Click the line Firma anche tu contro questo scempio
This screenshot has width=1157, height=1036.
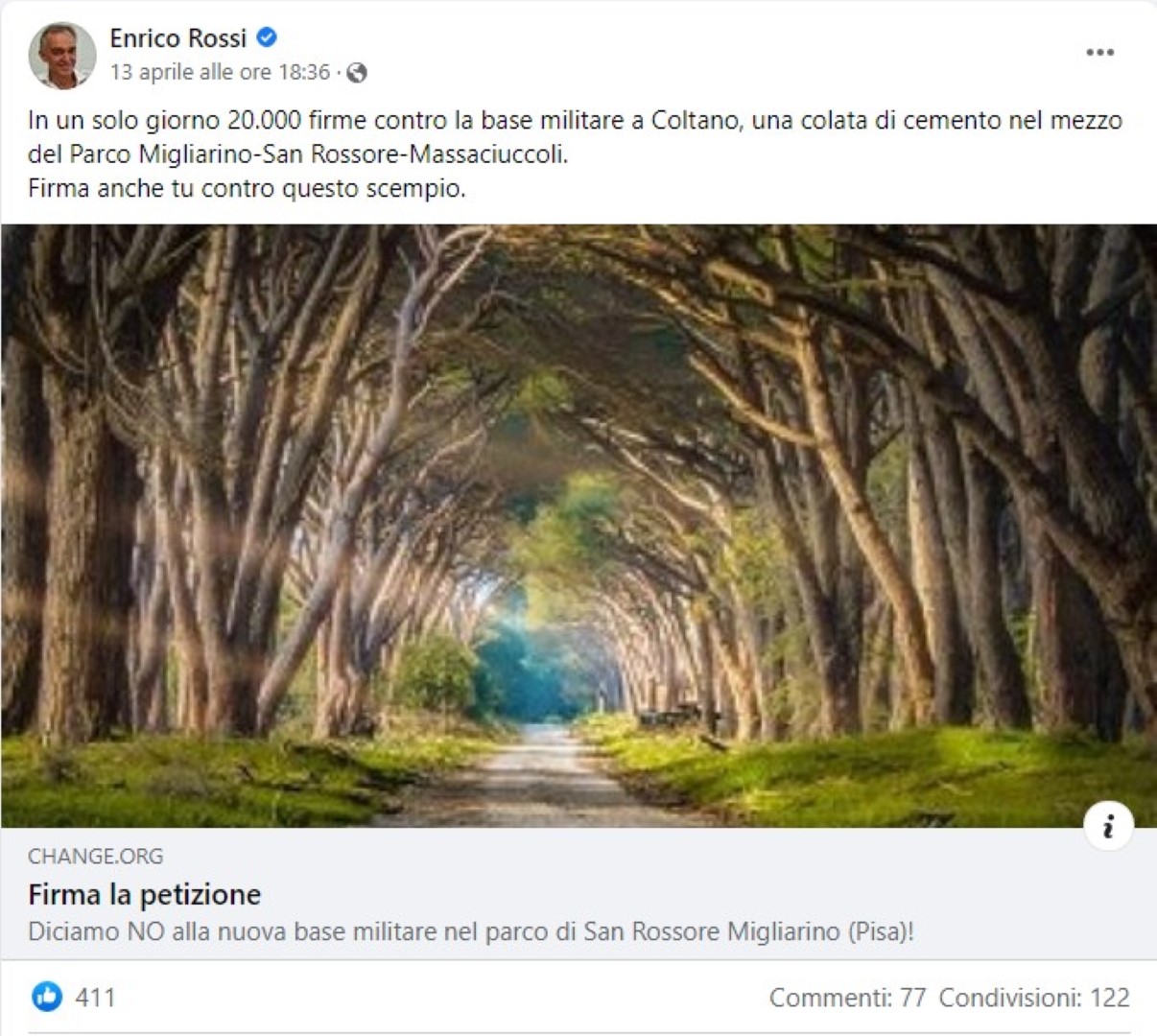coord(247,188)
